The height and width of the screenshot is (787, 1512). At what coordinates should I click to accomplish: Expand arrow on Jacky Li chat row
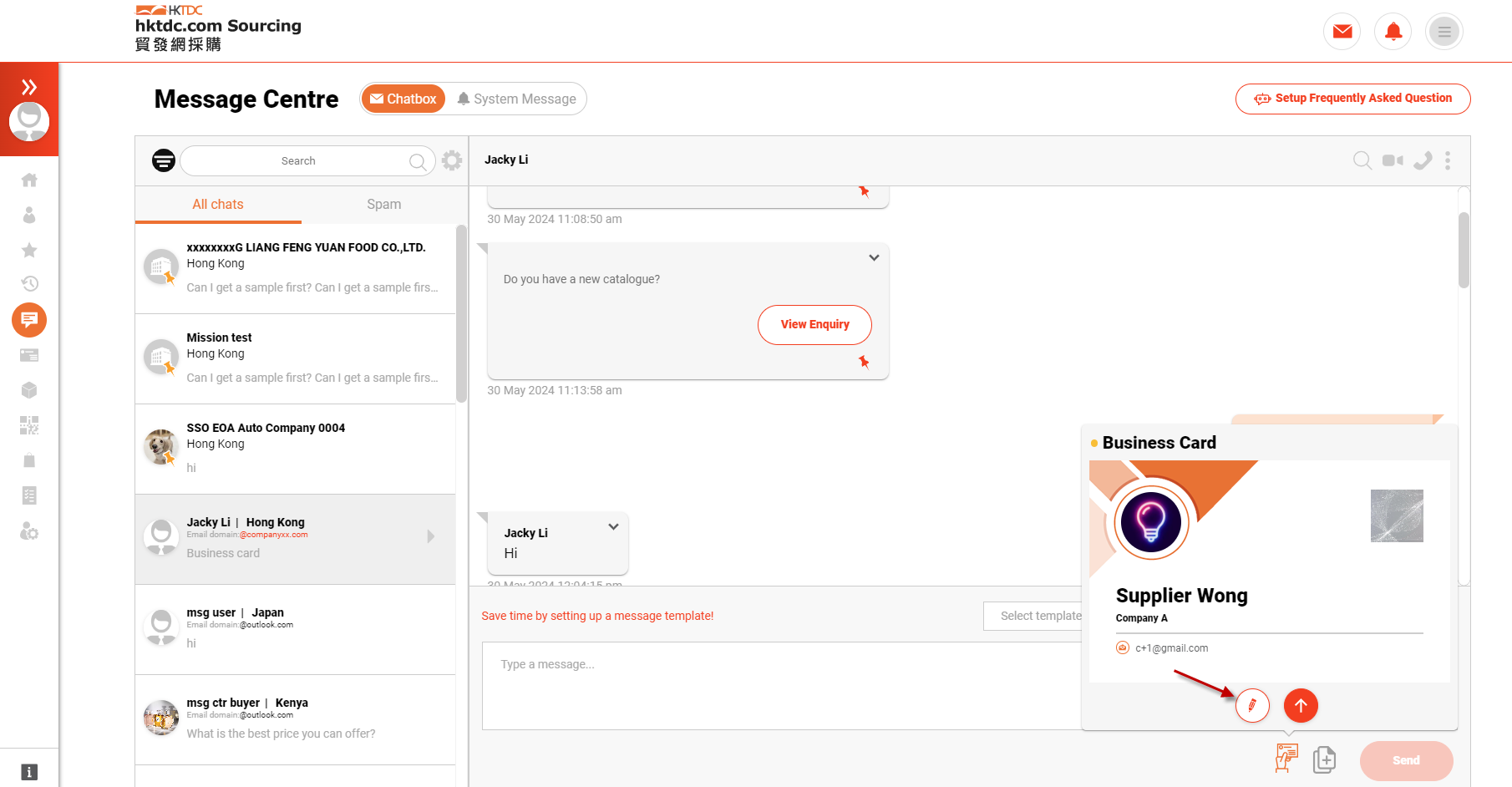[431, 536]
